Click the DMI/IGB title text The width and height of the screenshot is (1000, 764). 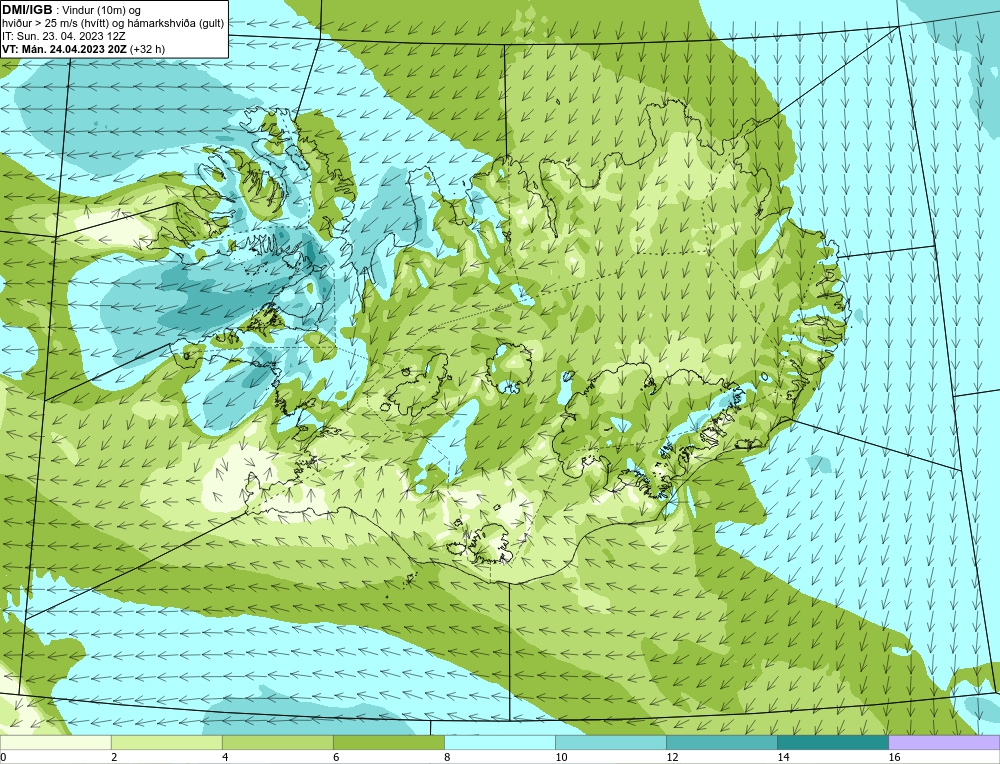coord(27,10)
